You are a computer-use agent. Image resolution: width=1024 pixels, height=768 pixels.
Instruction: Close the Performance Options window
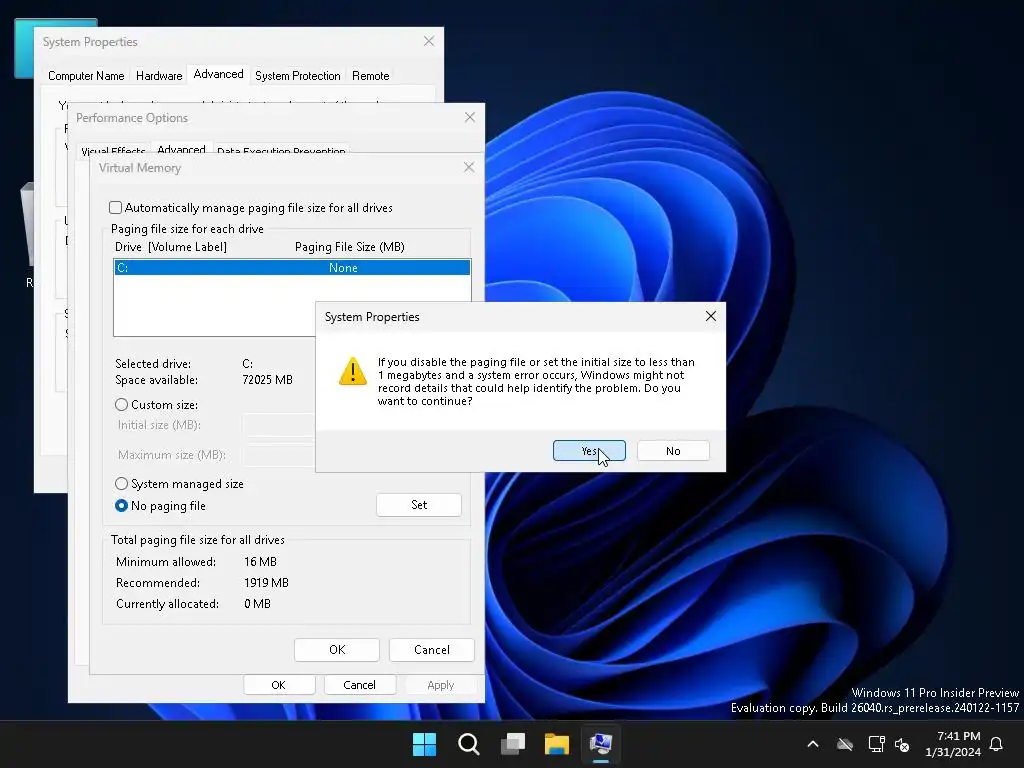470,117
